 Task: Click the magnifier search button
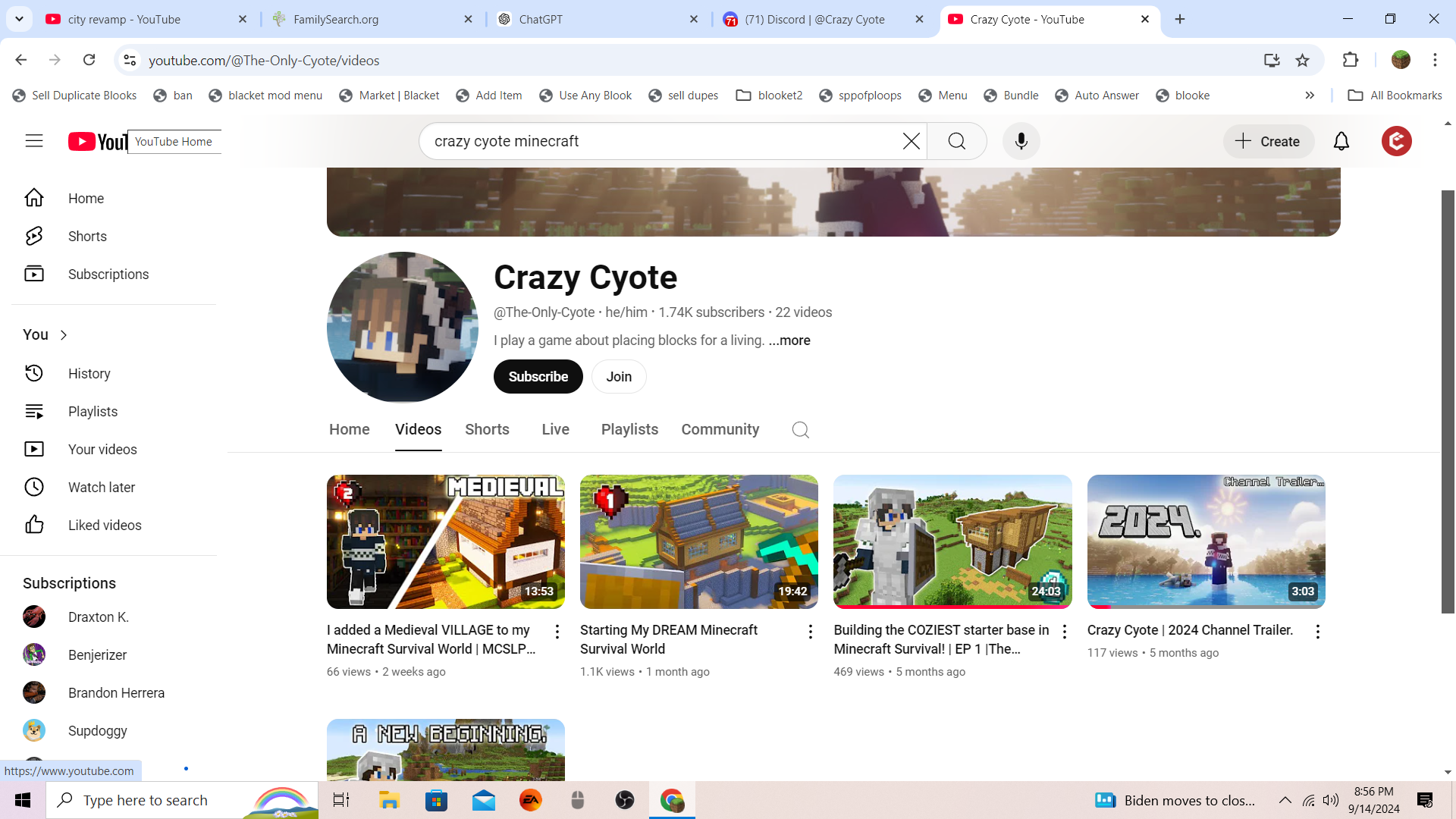coord(956,141)
